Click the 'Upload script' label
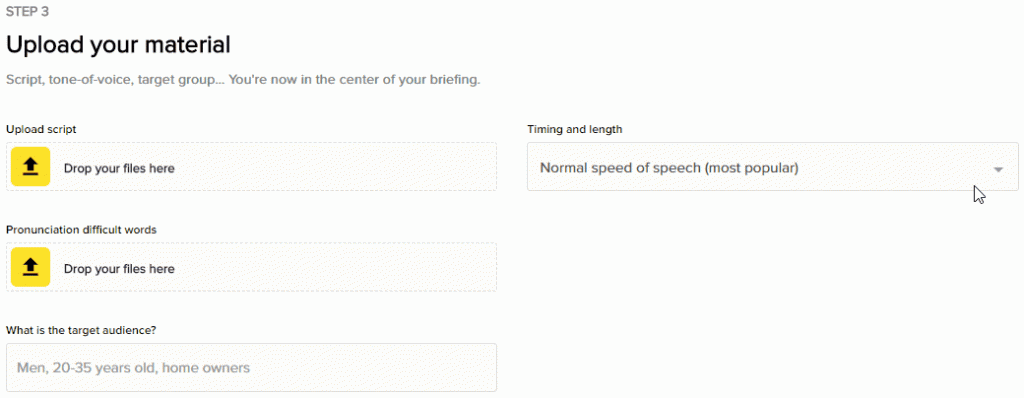 click(x=41, y=129)
